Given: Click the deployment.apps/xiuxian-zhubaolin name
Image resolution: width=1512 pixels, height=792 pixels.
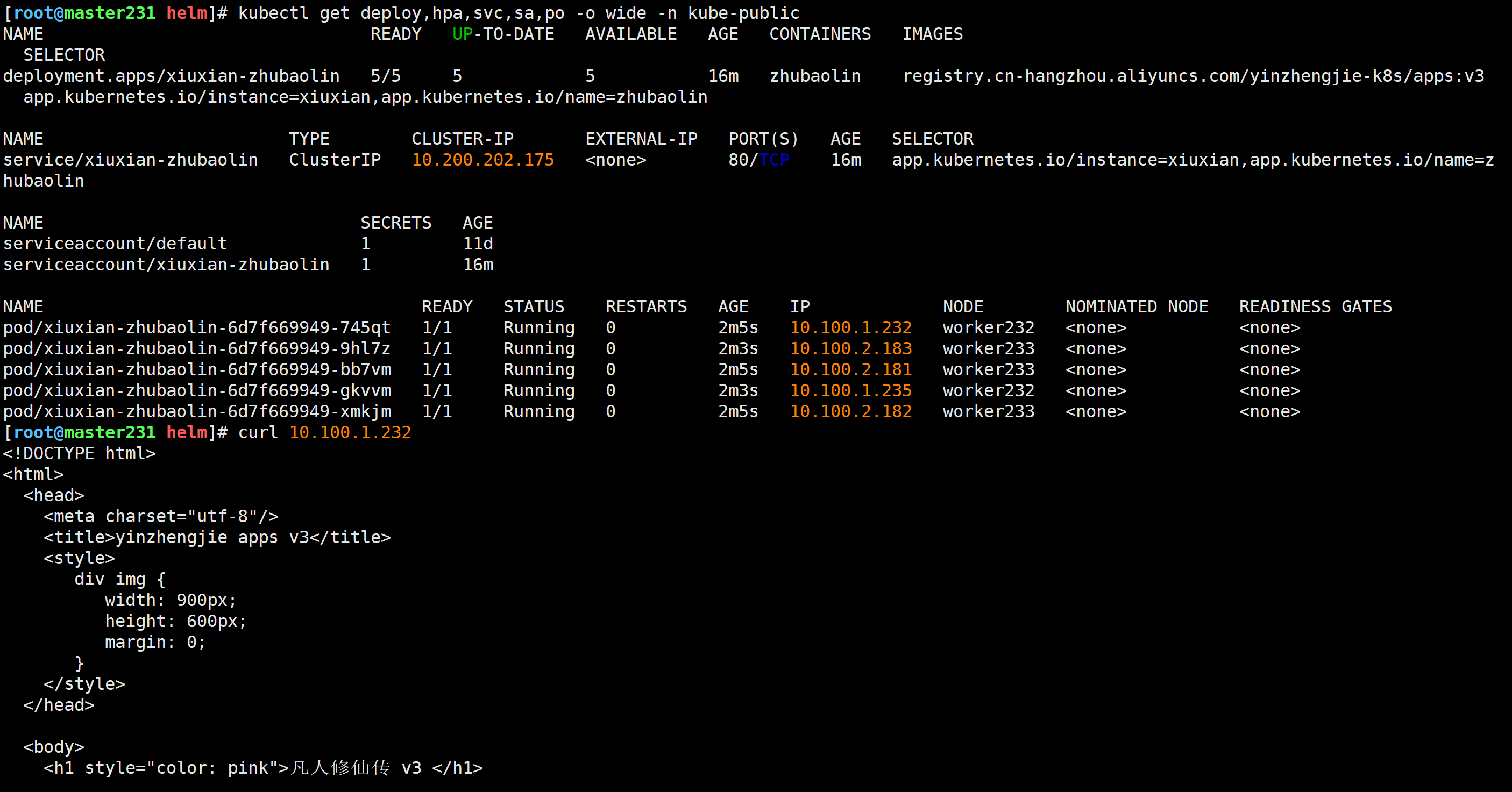Looking at the screenshot, I should coord(172,76).
